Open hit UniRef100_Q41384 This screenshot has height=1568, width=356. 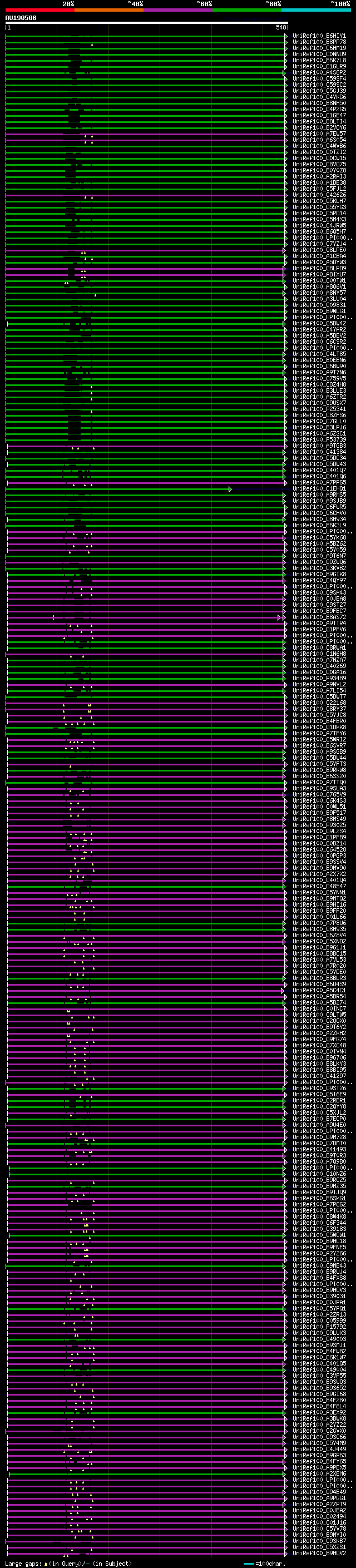coord(319,452)
